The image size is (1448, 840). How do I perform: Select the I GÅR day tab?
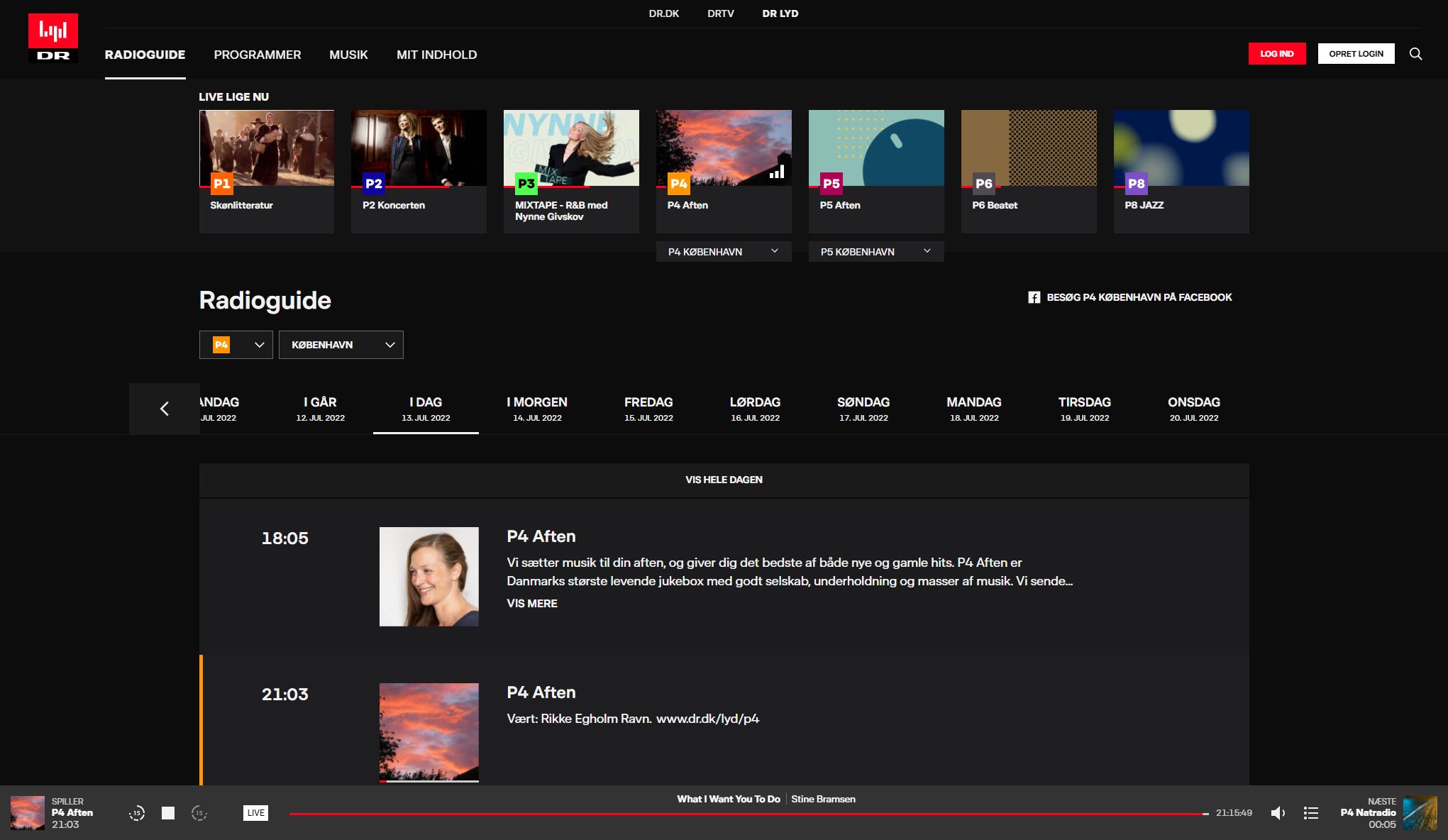pyautogui.click(x=321, y=409)
